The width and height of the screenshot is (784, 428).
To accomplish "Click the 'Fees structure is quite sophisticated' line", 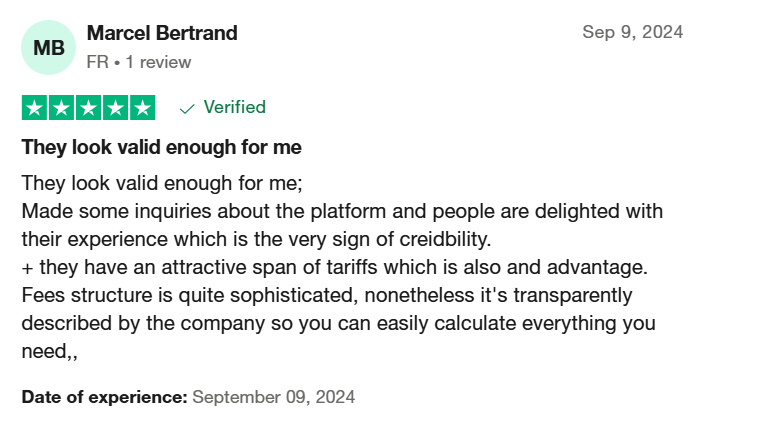I will [327, 295].
